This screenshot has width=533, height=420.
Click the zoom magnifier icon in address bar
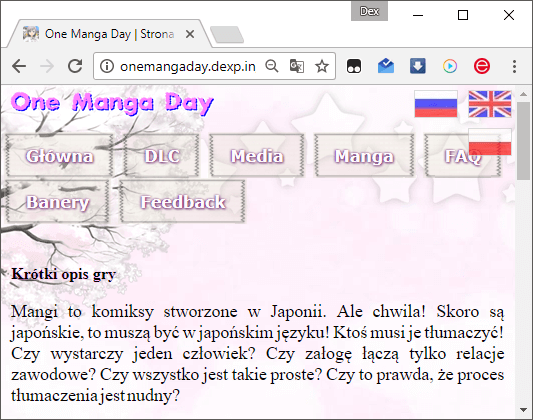click(x=272, y=66)
